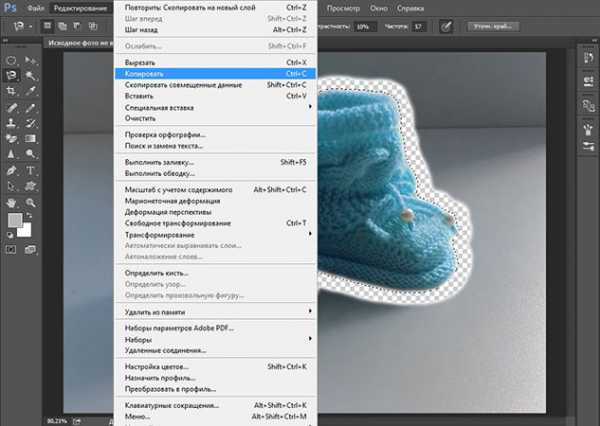Choose Вырезать from the menu
The image size is (600, 426).
point(215,62)
